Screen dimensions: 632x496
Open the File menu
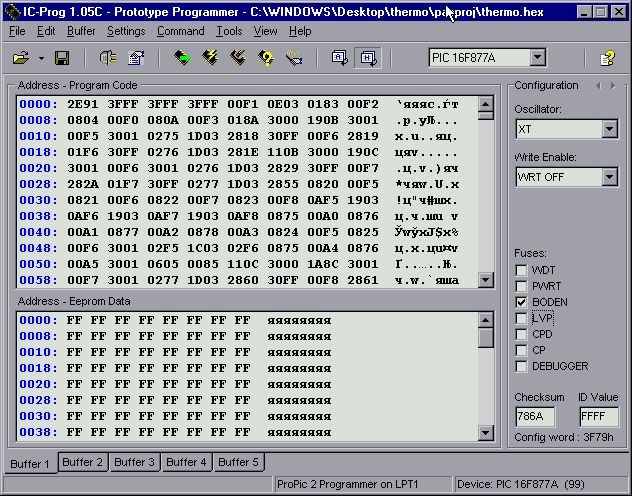click(17, 31)
